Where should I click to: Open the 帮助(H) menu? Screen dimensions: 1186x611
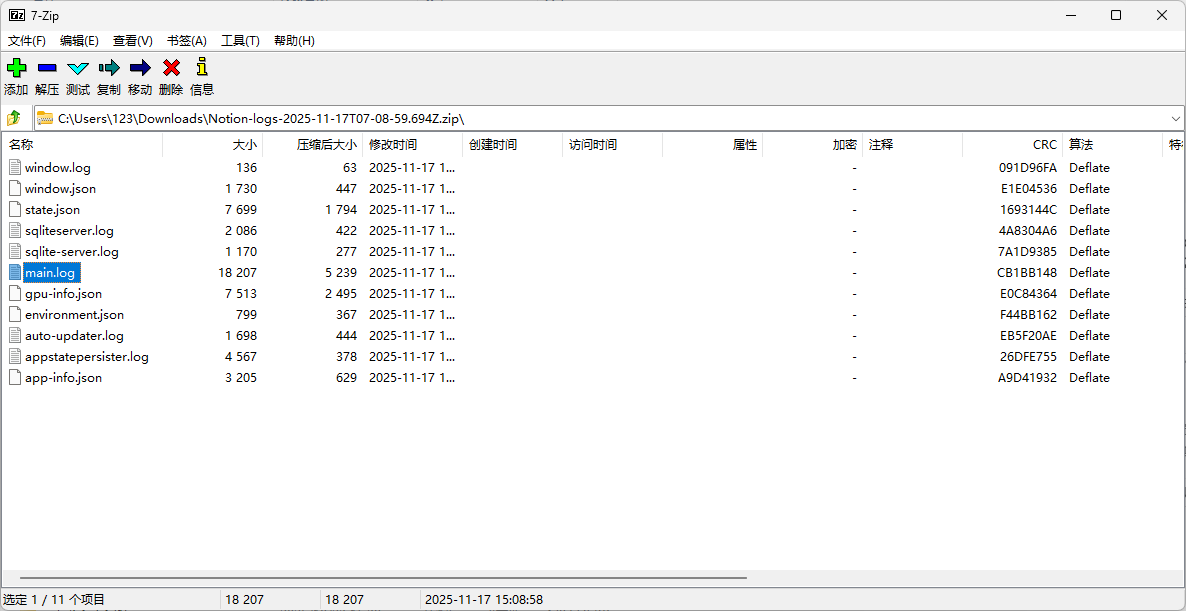294,41
